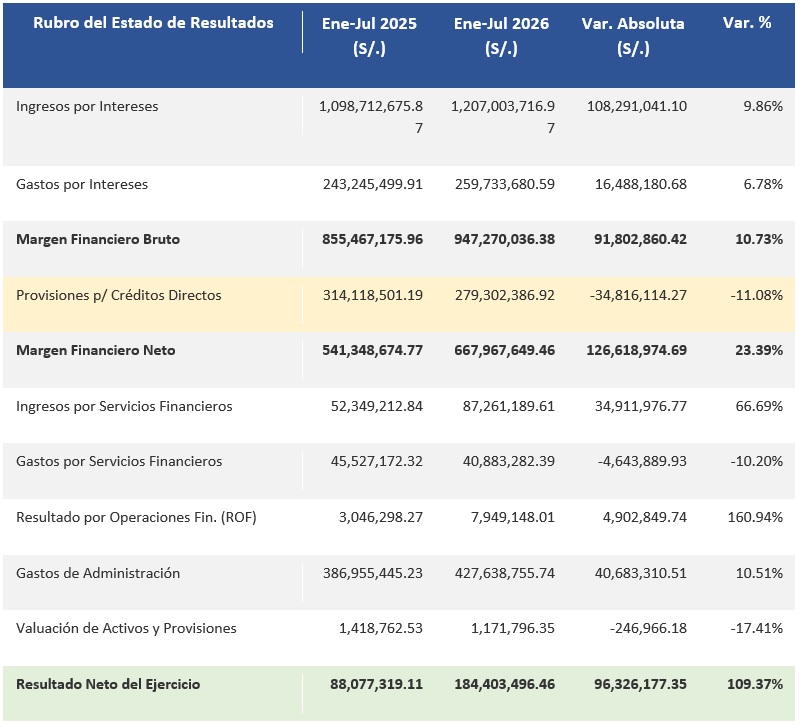This screenshot has height=727, width=800.
Task: Select the -11.08% variation cell
Action: click(x=757, y=295)
